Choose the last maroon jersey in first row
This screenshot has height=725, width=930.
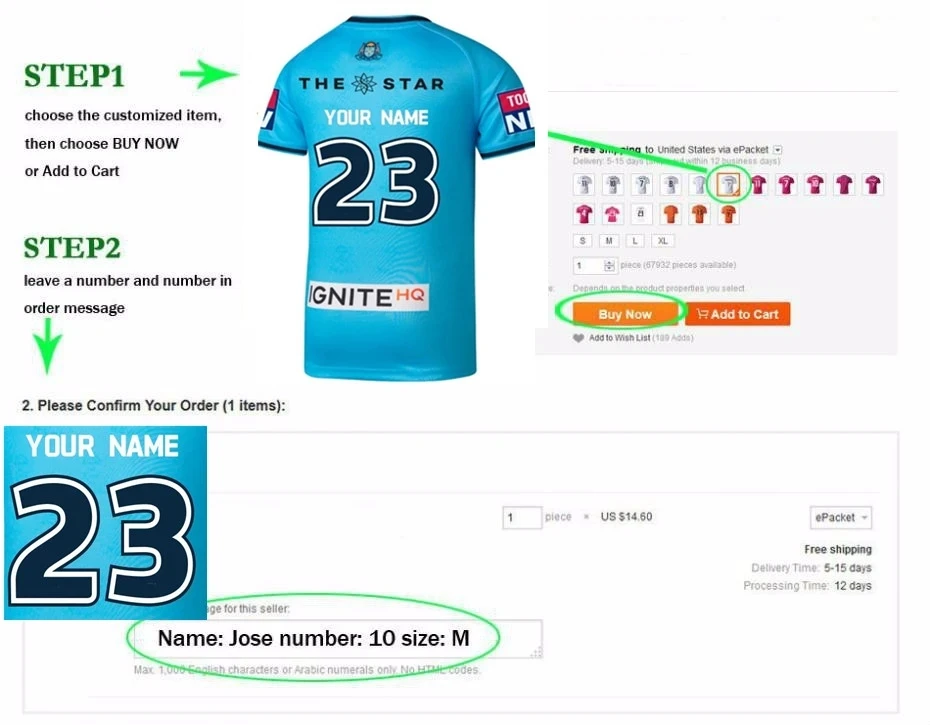(x=872, y=185)
